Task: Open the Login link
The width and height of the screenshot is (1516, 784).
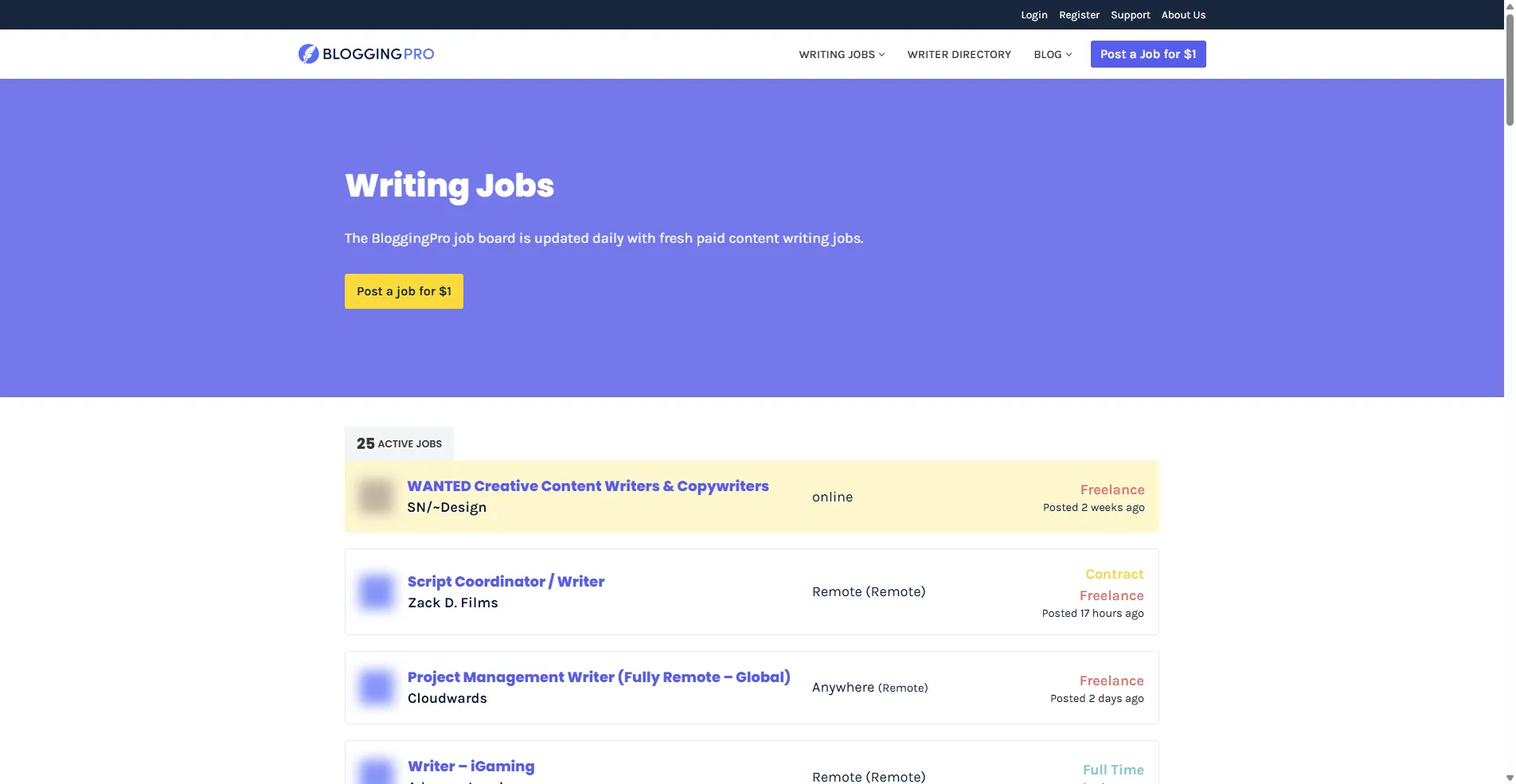Action: coord(1033,15)
